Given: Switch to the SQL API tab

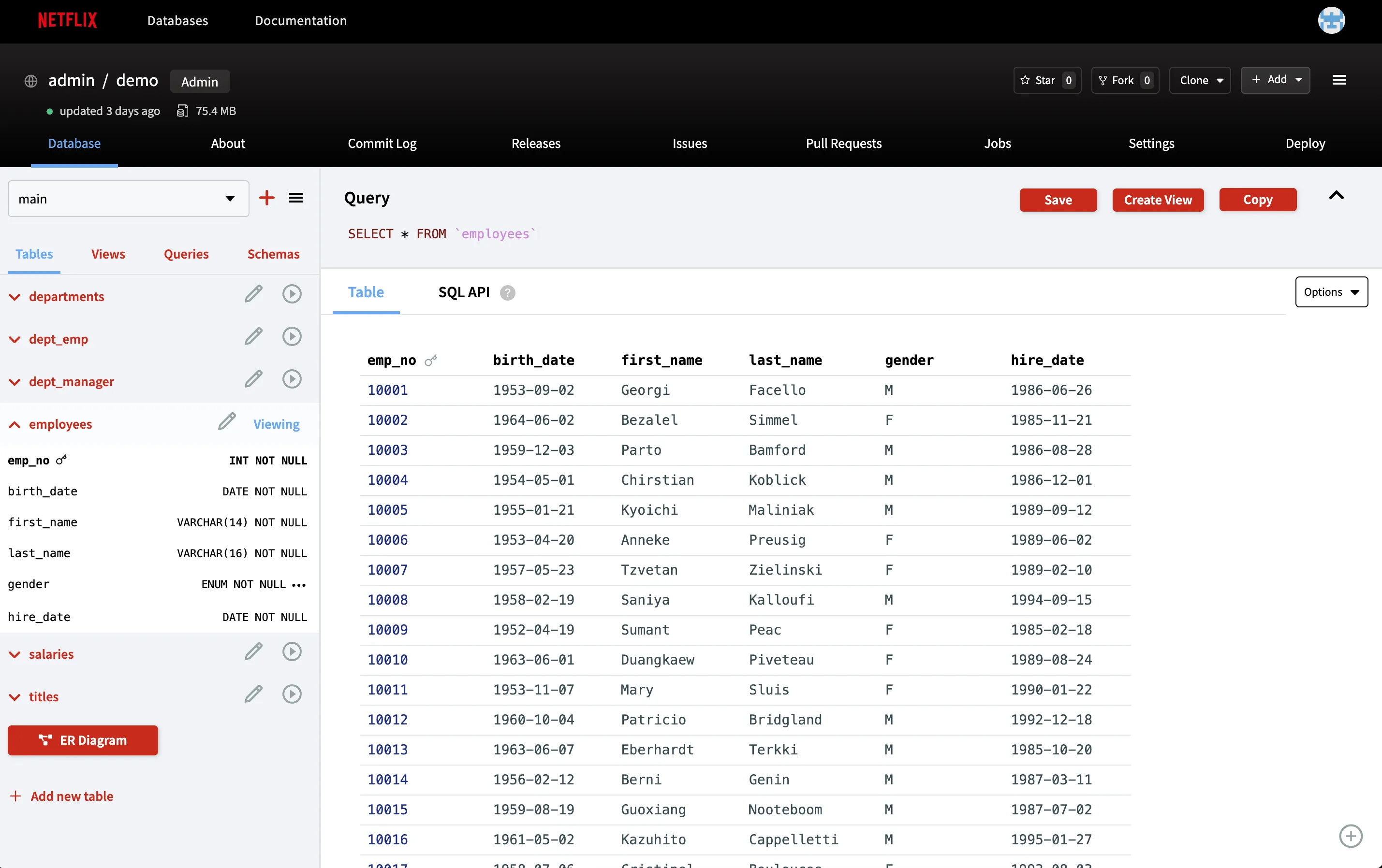Looking at the screenshot, I should point(464,292).
